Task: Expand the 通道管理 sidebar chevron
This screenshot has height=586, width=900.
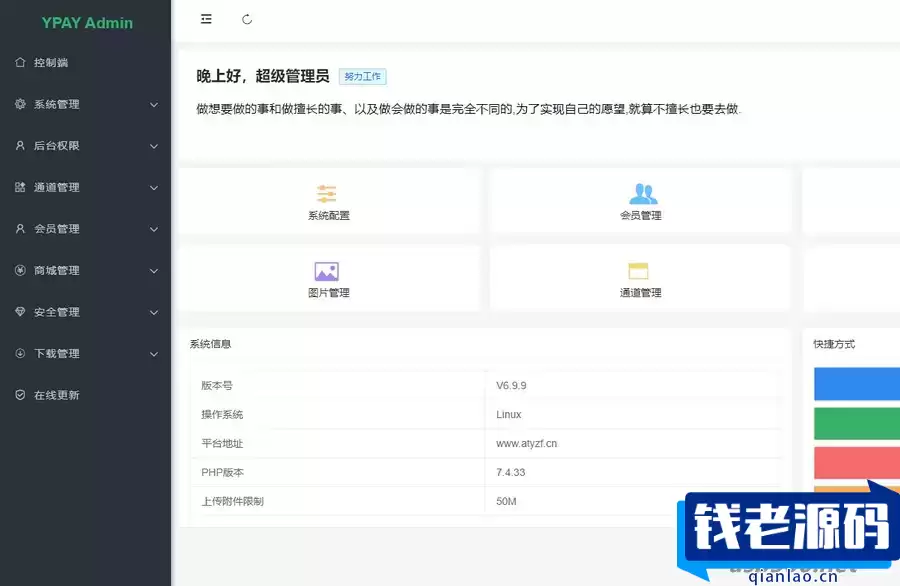Action: [x=154, y=188]
